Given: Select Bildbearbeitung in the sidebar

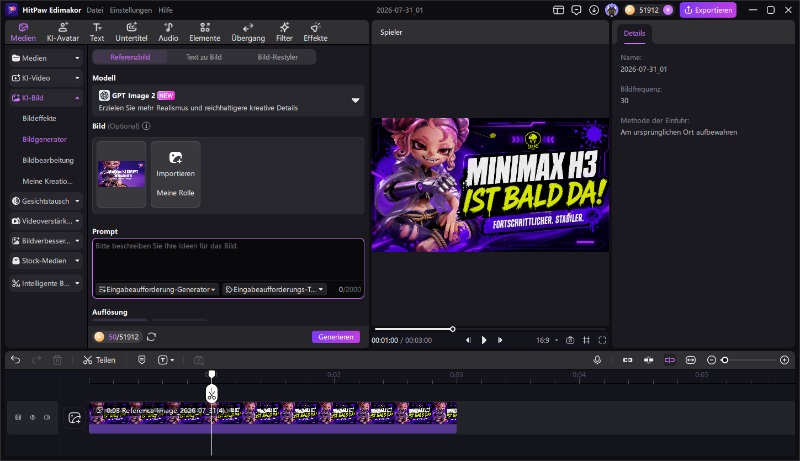Looking at the screenshot, I should pos(48,160).
